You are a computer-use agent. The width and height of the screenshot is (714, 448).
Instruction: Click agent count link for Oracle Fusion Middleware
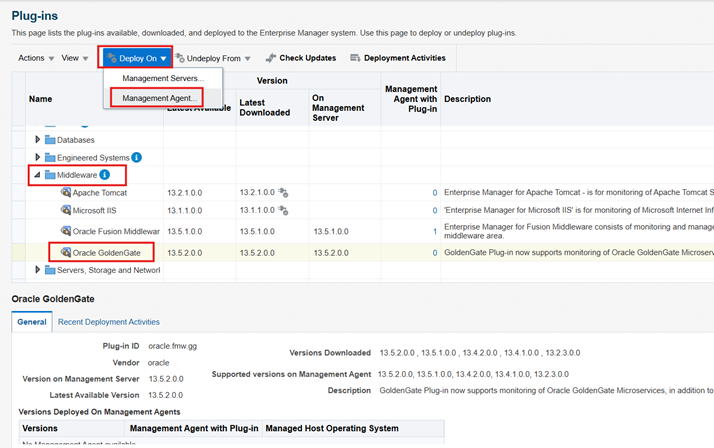434,231
